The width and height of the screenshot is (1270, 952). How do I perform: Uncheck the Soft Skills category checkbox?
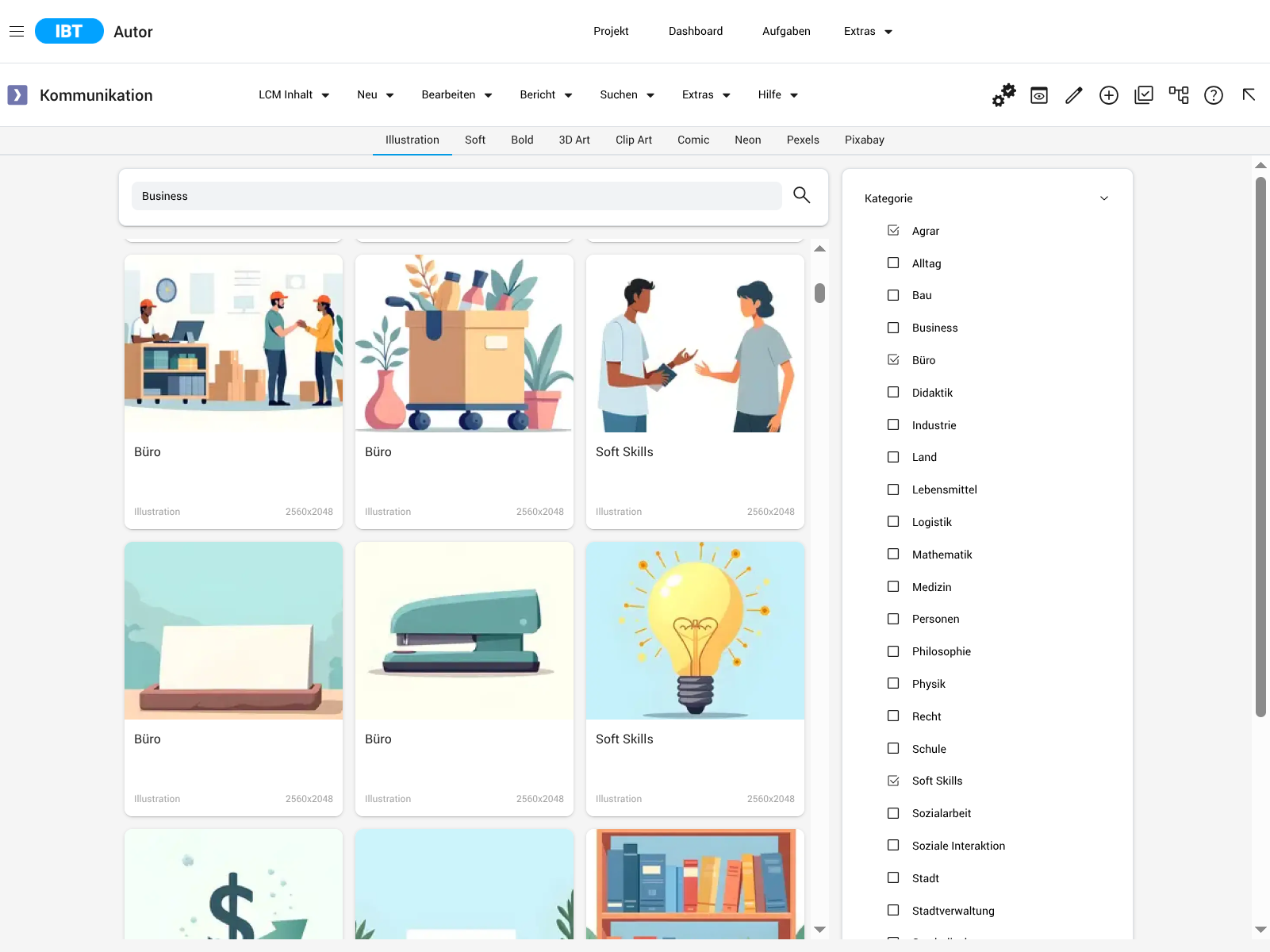coord(893,781)
